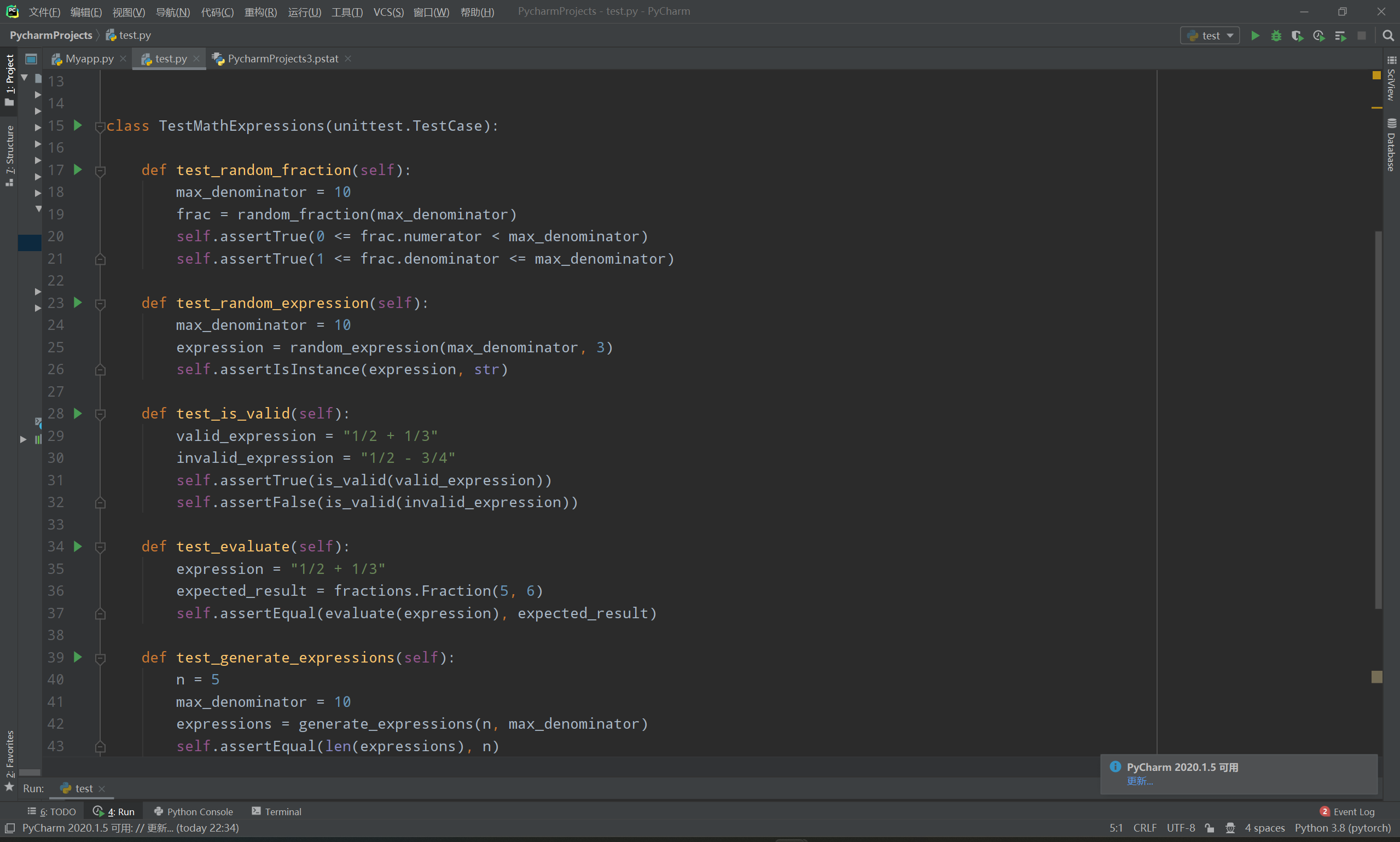Collapse the test_random_fraction method fold
Image resolution: width=1400 pixels, height=842 pixels.
[101, 170]
